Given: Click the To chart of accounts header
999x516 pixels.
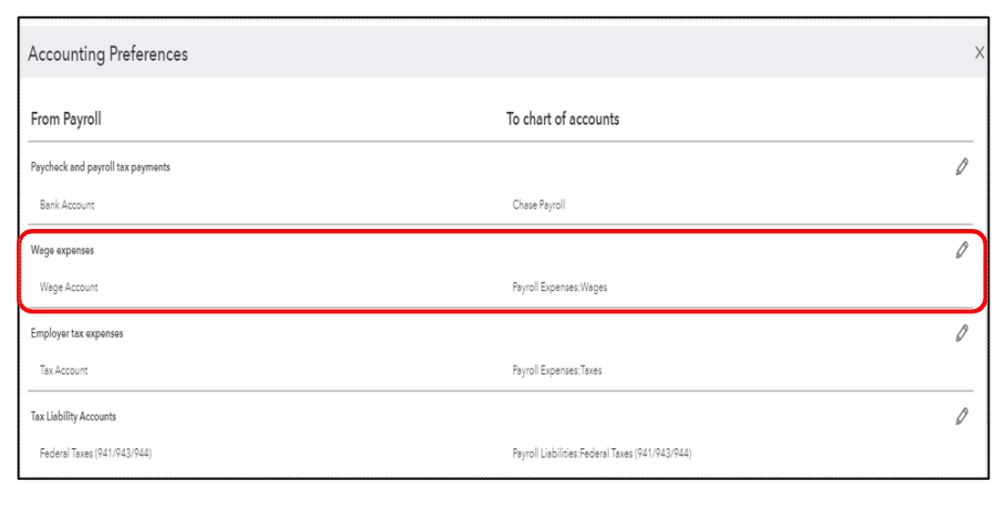Looking at the screenshot, I should (563, 119).
